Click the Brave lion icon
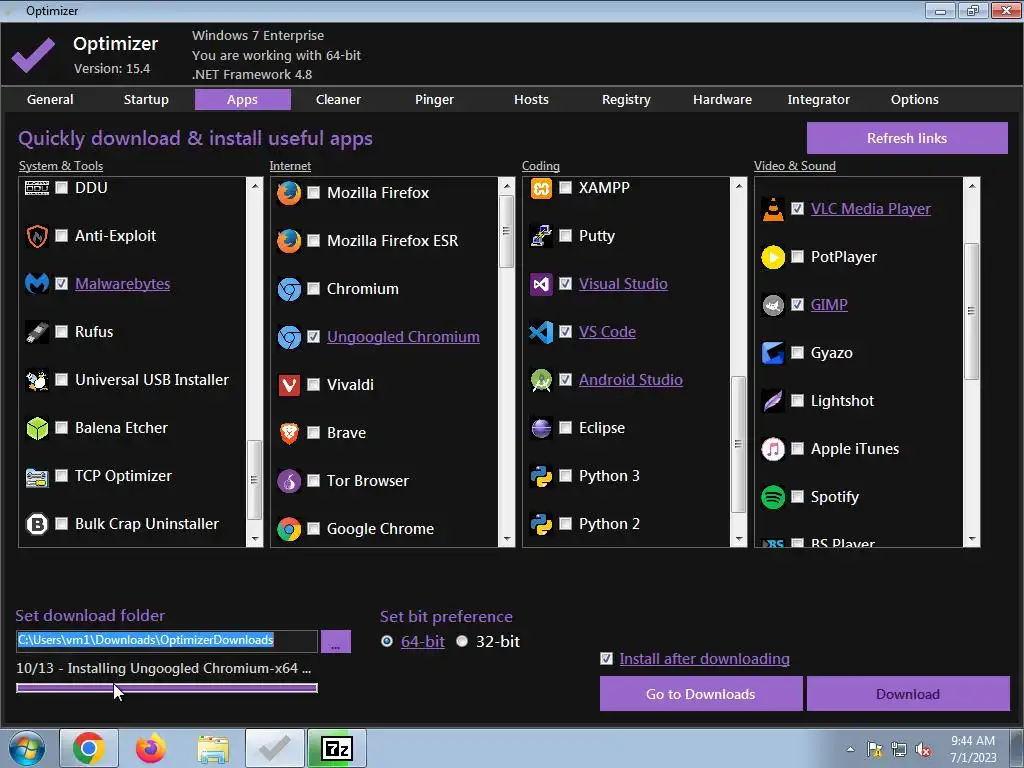Image resolution: width=1024 pixels, height=768 pixels. [289, 433]
